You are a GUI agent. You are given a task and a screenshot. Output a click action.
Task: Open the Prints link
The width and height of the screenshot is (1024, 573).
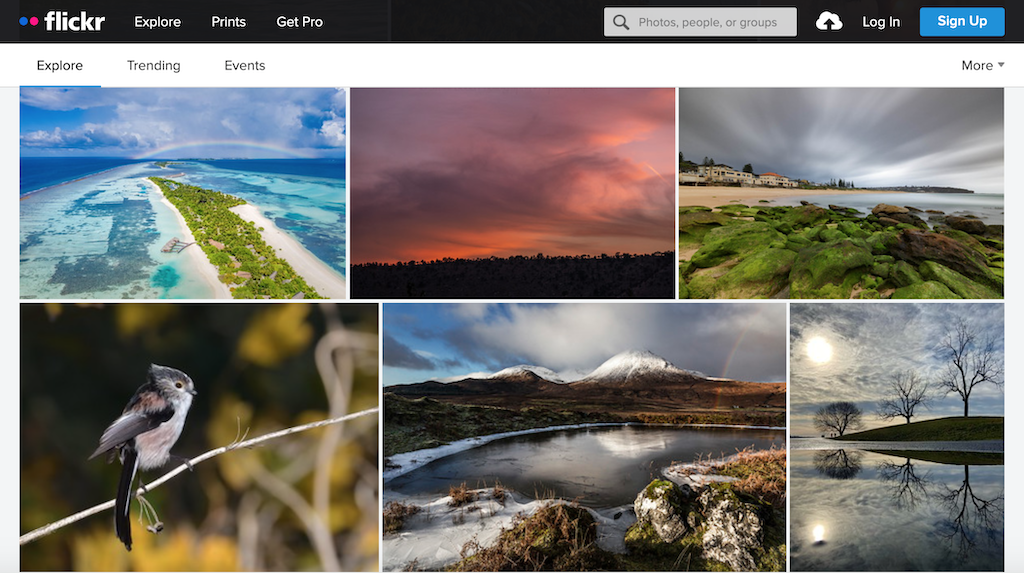(229, 22)
